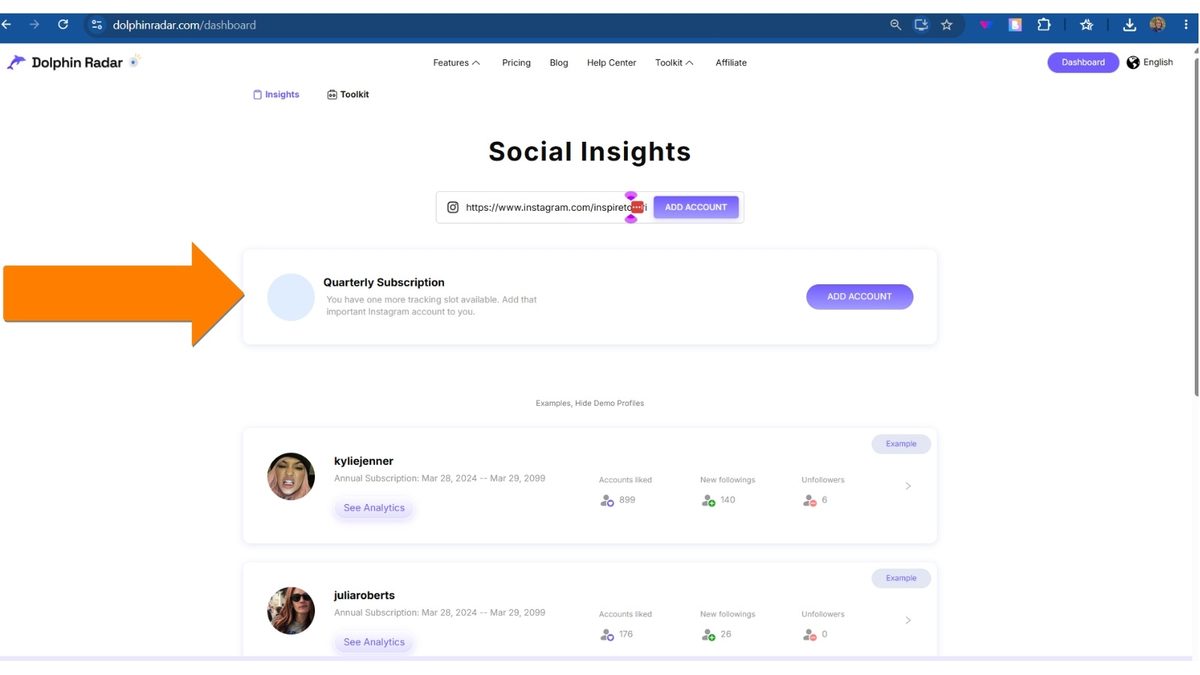The height and width of the screenshot is (675, 1200).
Task: Click the Accounts liked icon for juliaroberts
Action: pyautogui.click(x=607, y=634)
